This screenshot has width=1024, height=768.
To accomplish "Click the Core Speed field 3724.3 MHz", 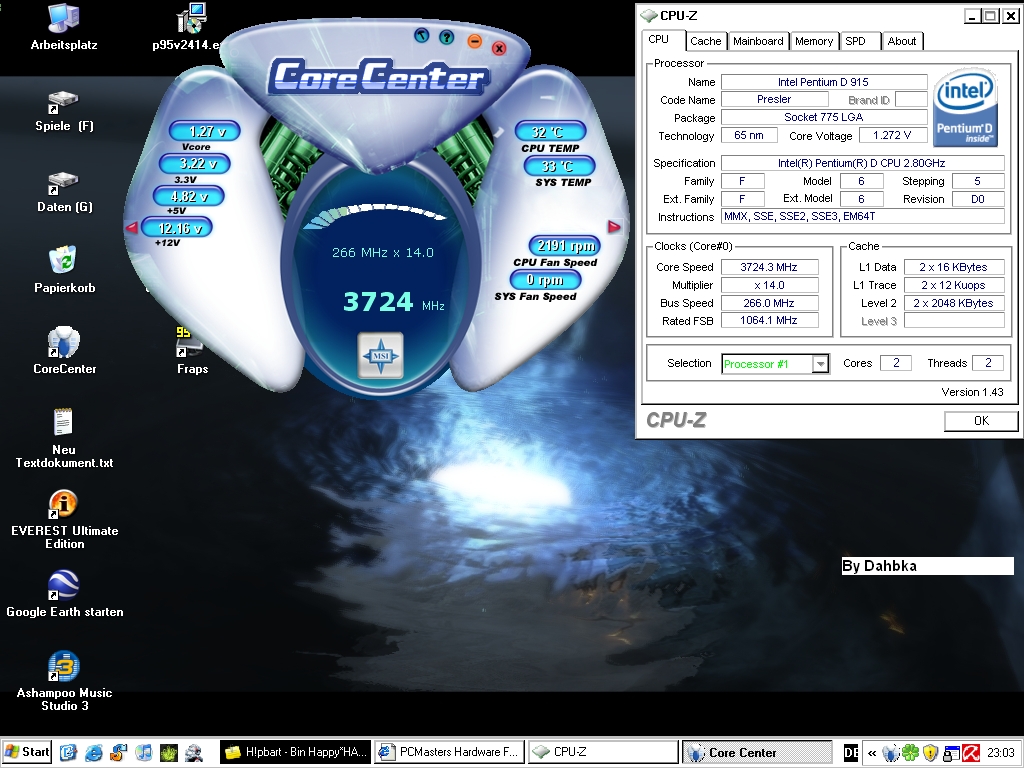I will [769, 267].
